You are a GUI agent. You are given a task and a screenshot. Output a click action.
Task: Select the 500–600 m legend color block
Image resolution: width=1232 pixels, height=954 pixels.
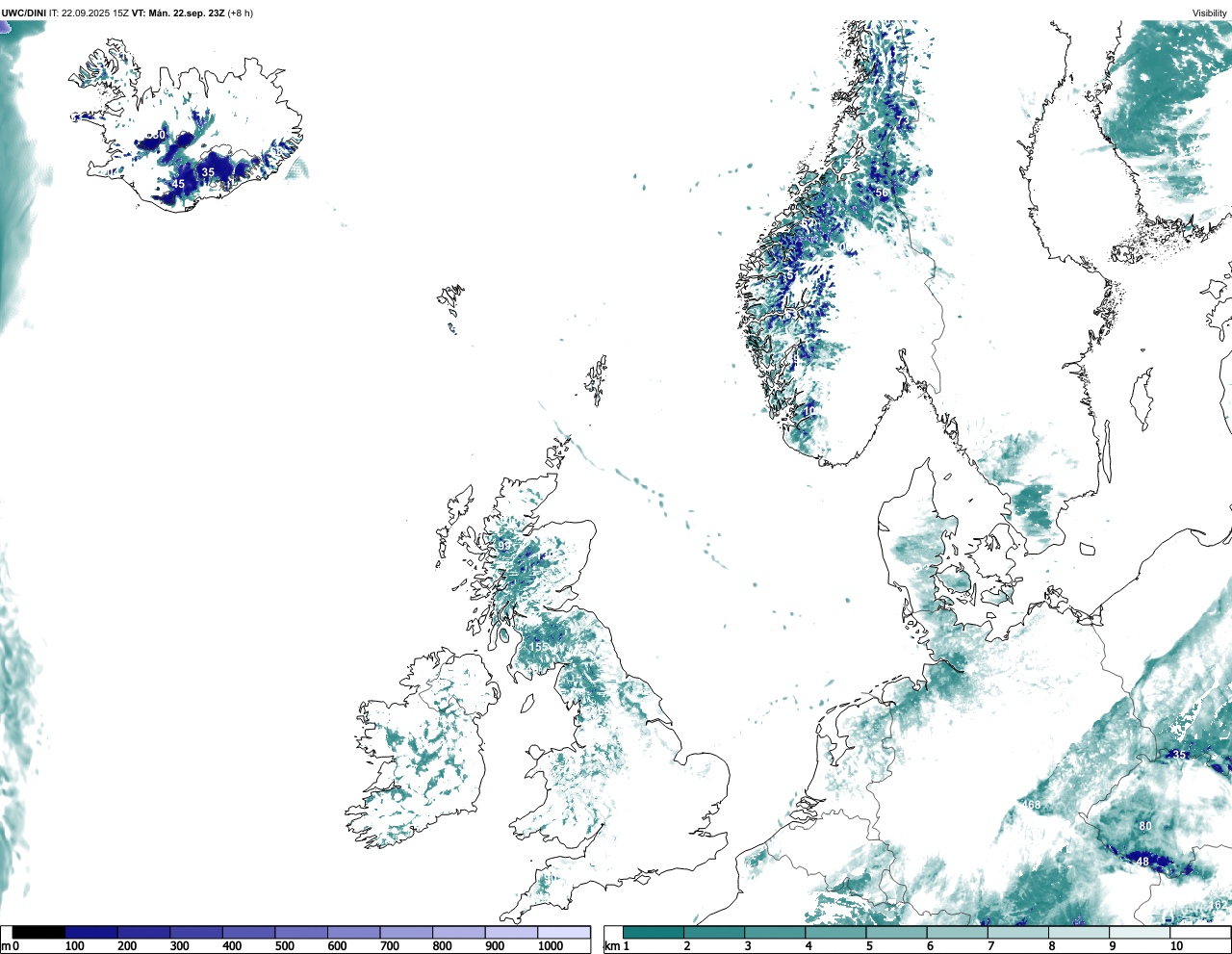(301, 932)
